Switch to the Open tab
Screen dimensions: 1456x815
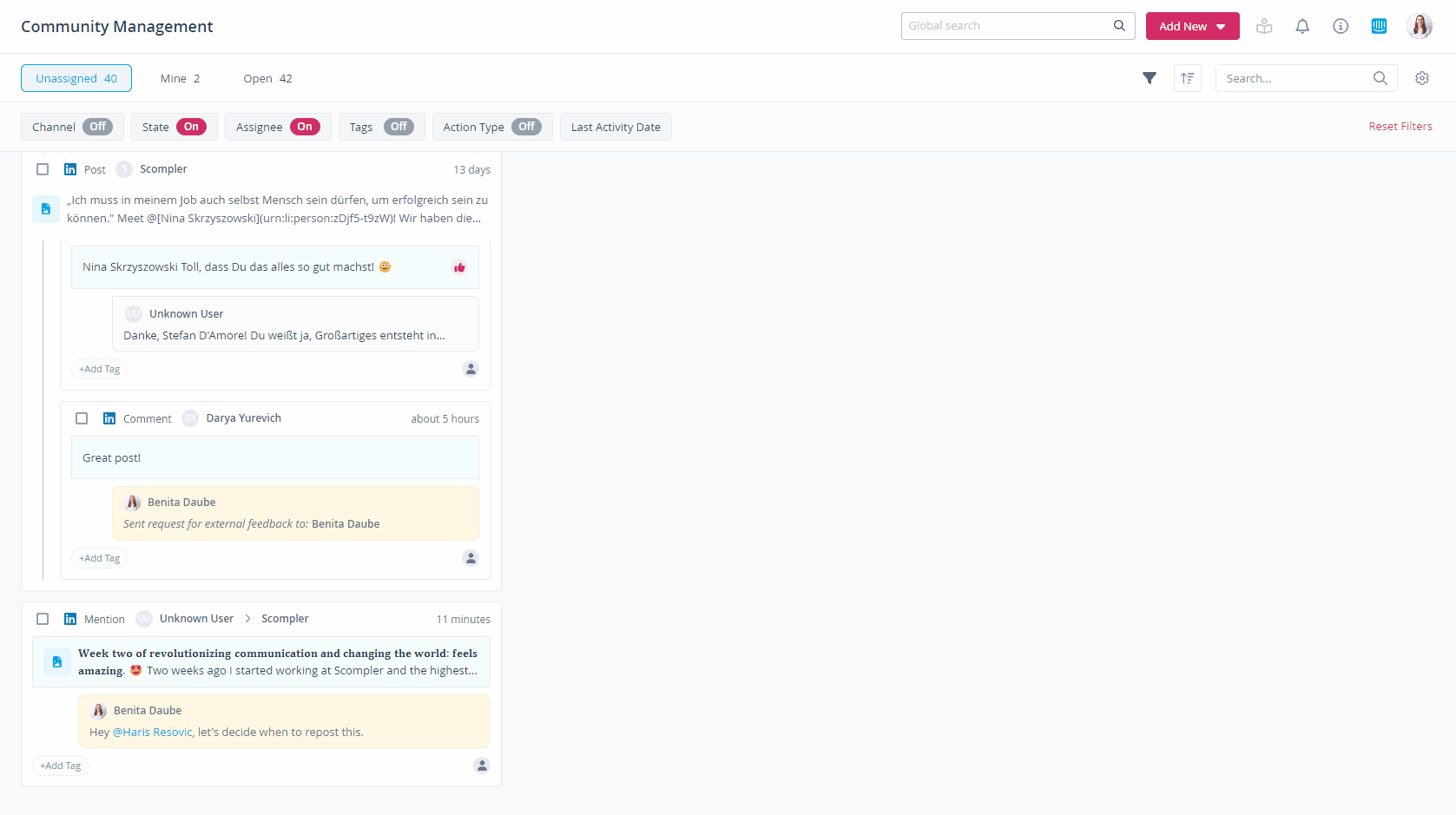[267, 78]
